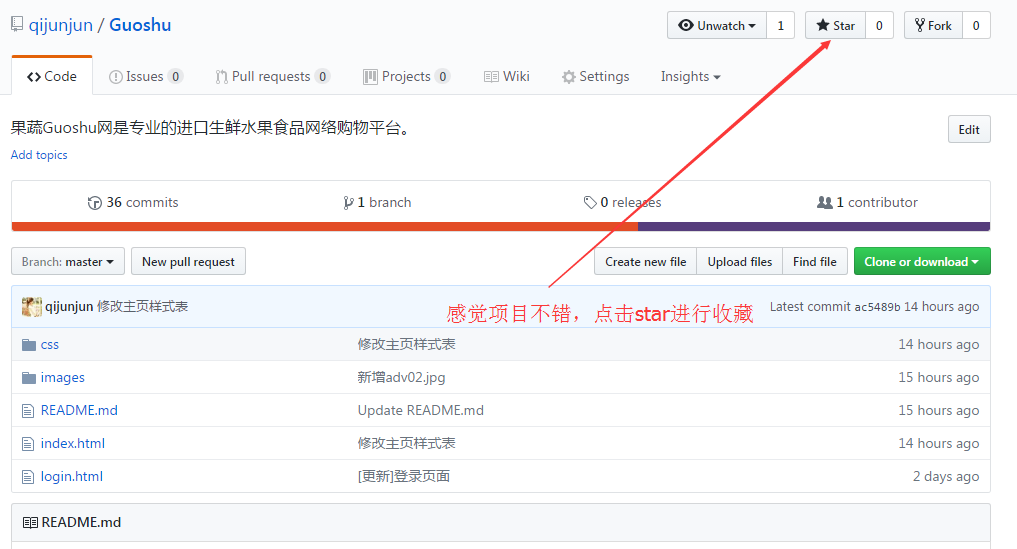Open commit message 新增adv02.jpg
This screenshot has width=1017, height=549.
pyautogui.click(x=401, y=377)
